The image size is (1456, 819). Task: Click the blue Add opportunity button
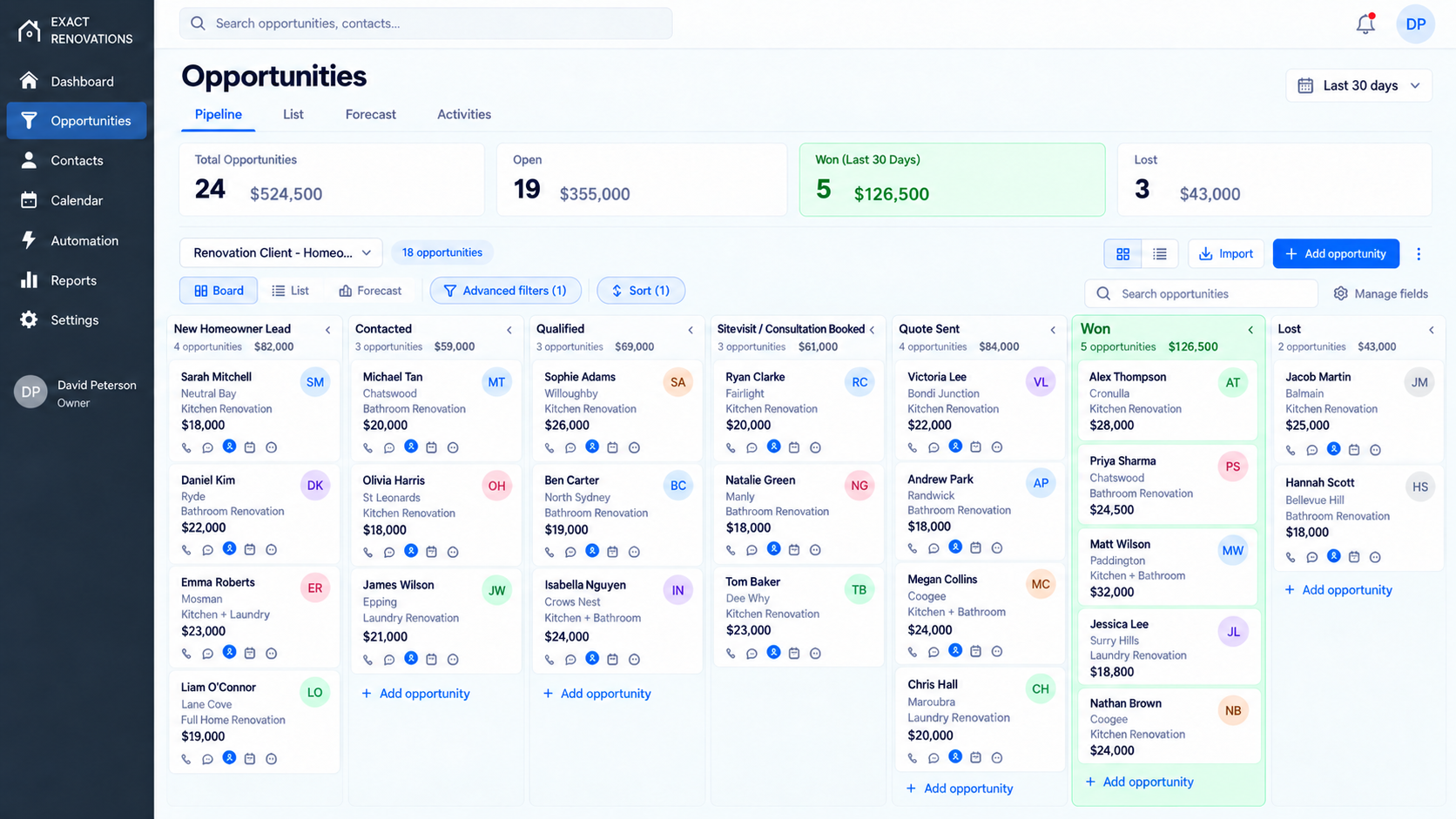click(1336, 254)
